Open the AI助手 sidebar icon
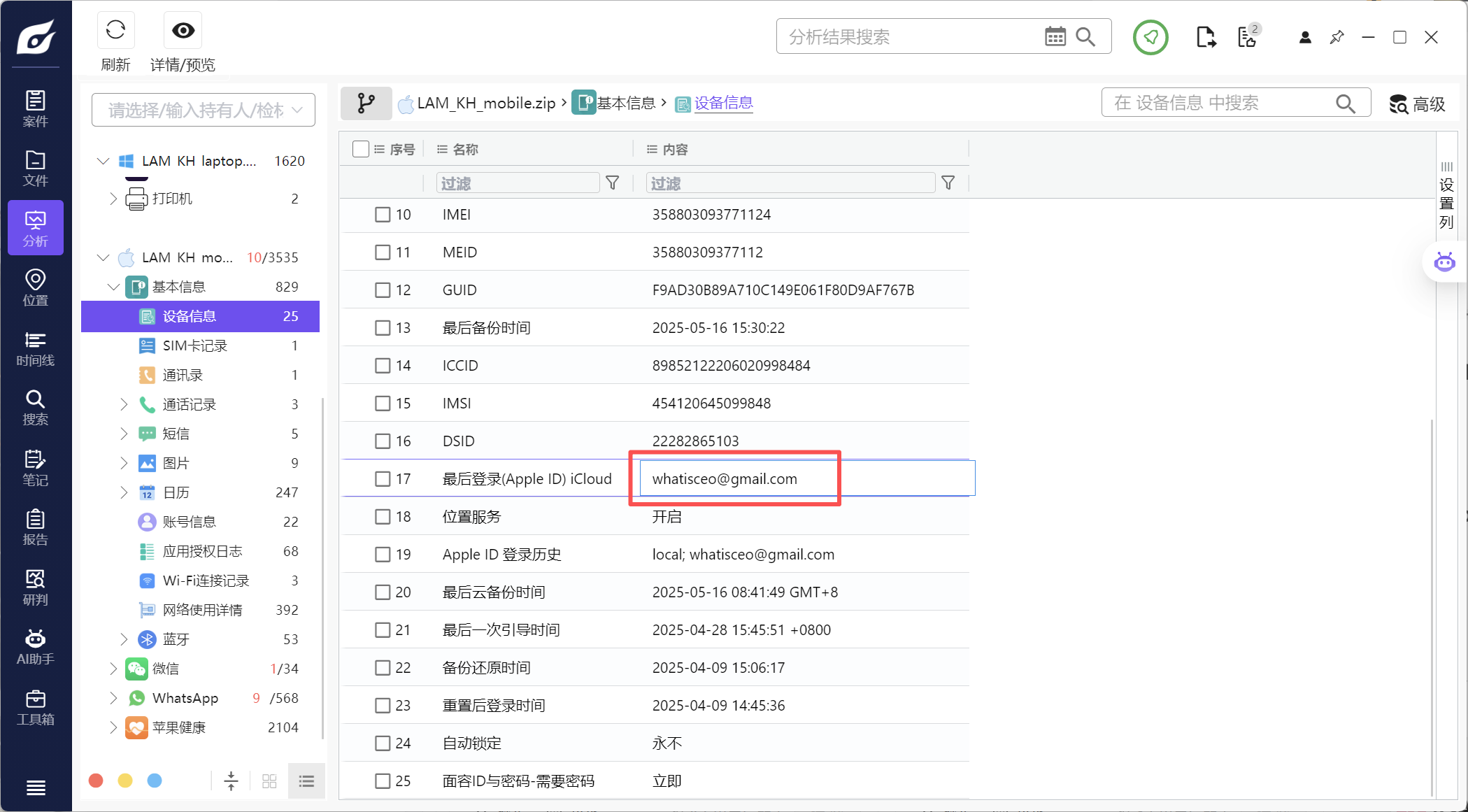This screenshot has width=1468, height=812. coord(35,646)
